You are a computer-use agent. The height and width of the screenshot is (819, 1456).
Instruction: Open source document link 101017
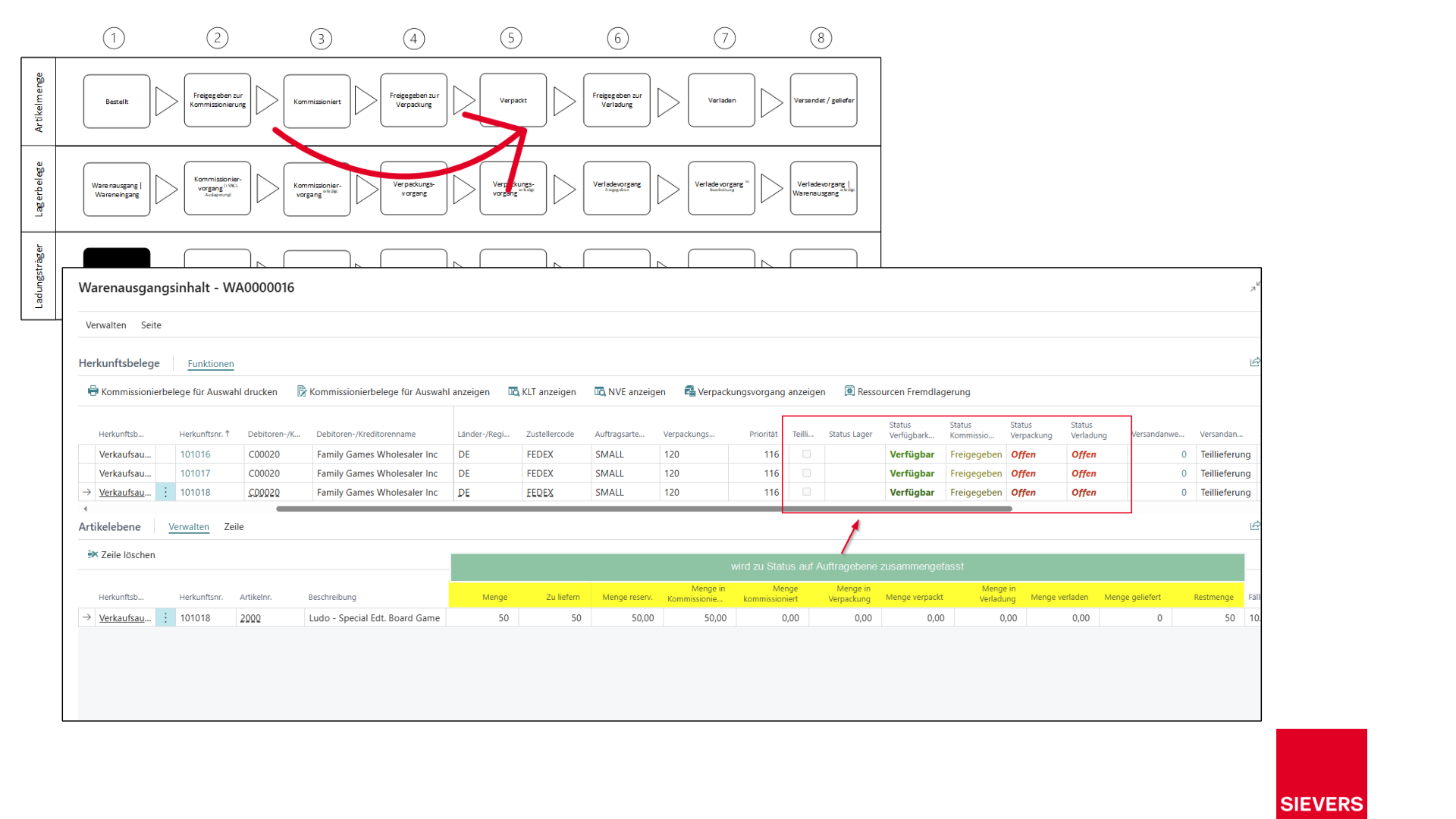tap(195, 473)
